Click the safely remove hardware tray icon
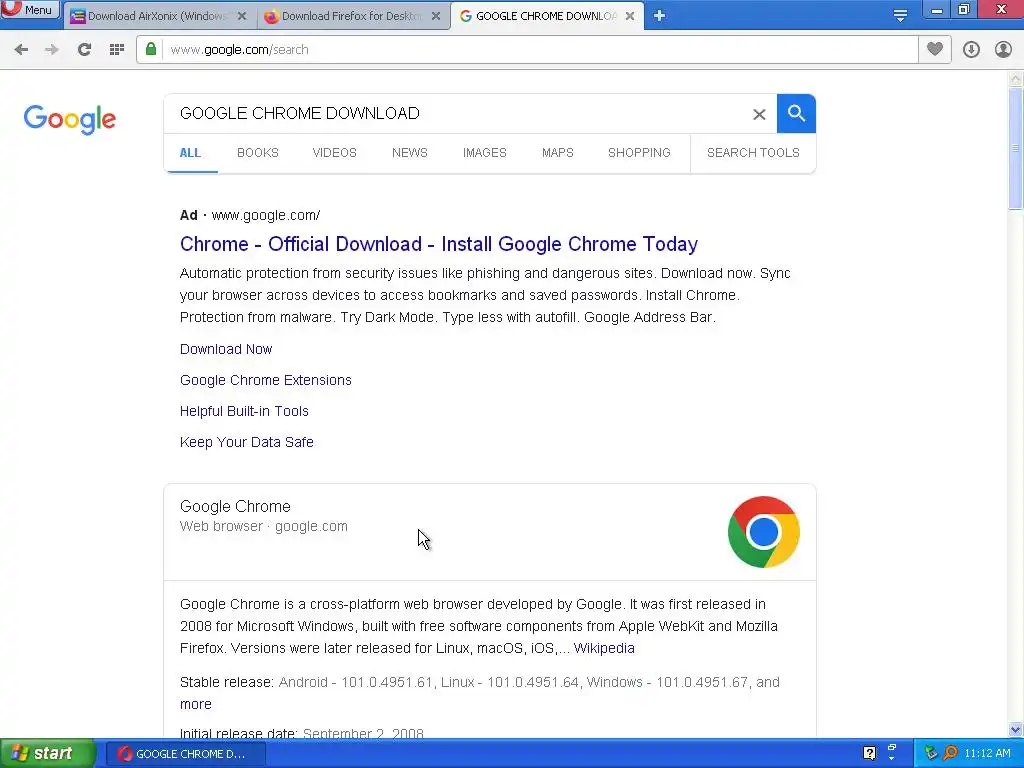The image size is (1024, 768). pyautogui.click(x=931, y=754)
